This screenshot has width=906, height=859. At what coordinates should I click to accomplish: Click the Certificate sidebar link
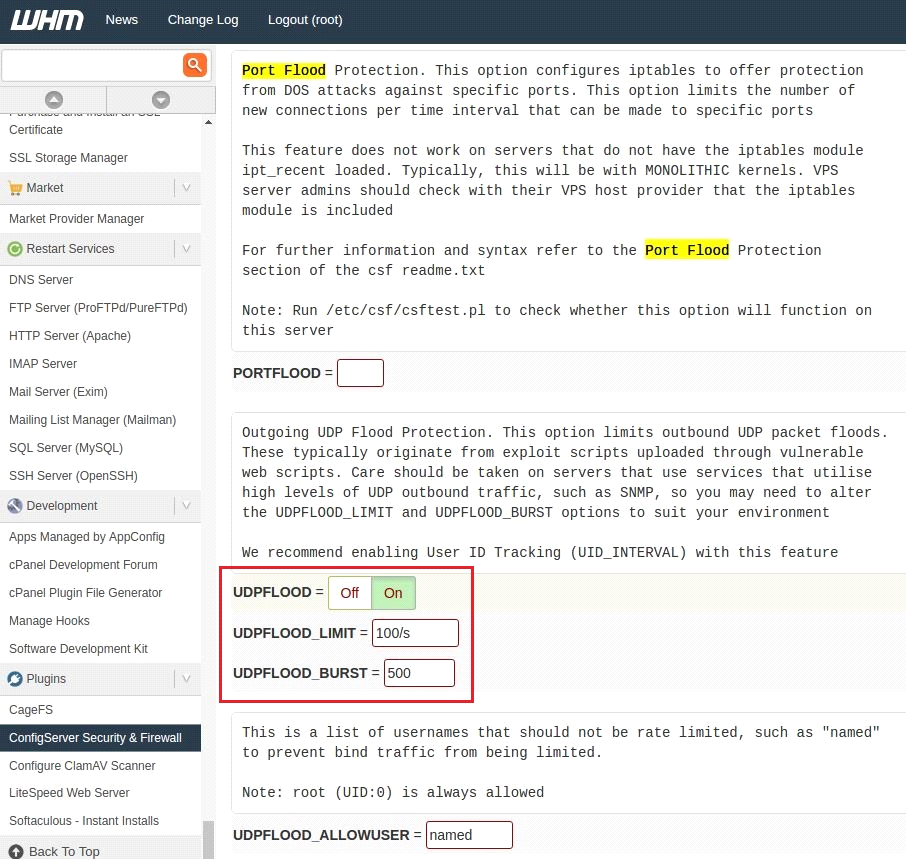click(36, 130)
